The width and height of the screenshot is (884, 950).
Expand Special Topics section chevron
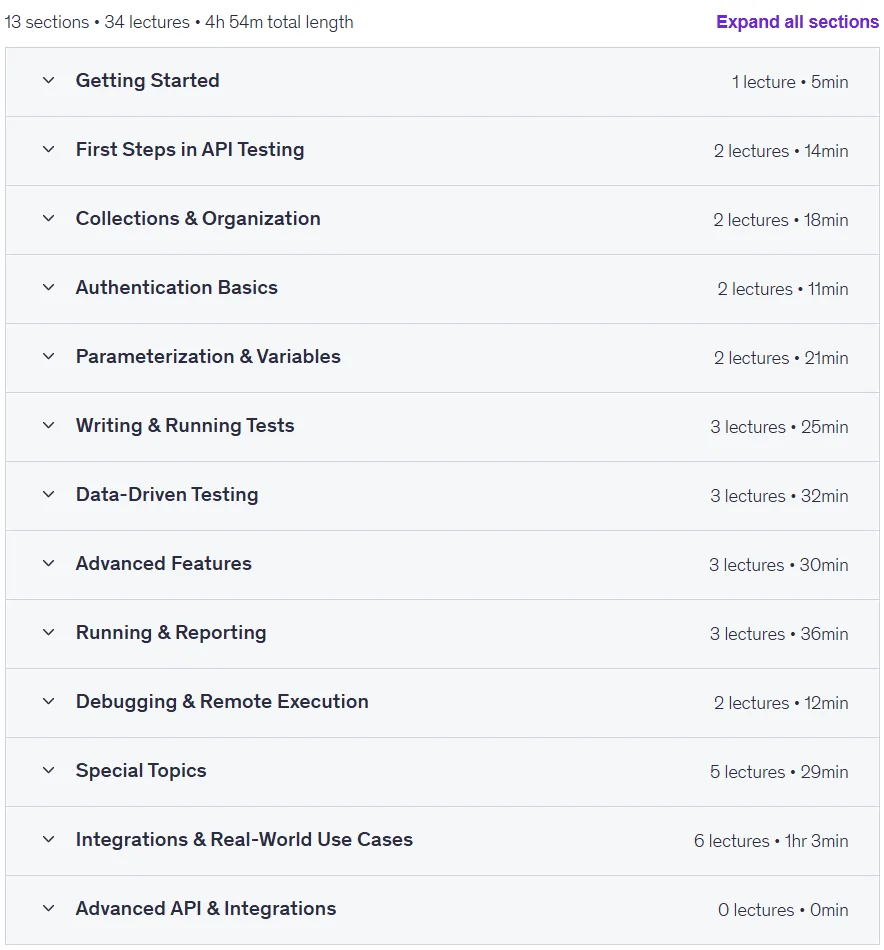click(x=48, y=771)
